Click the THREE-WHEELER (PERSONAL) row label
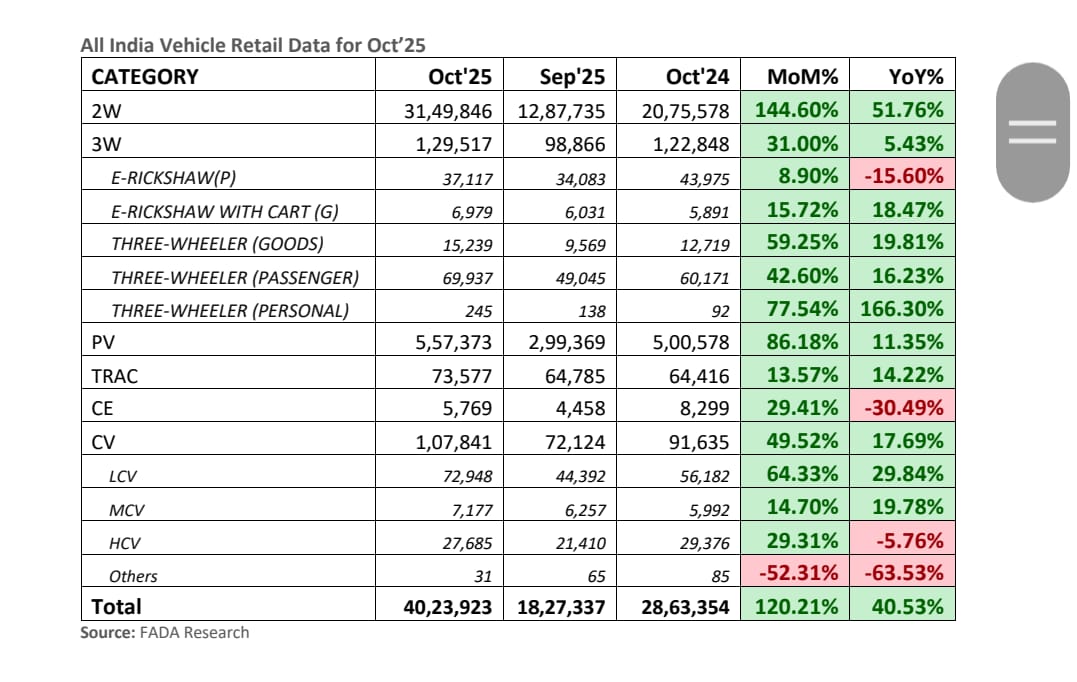Viewport: 1077px width, 682px height. click(230, 310)
